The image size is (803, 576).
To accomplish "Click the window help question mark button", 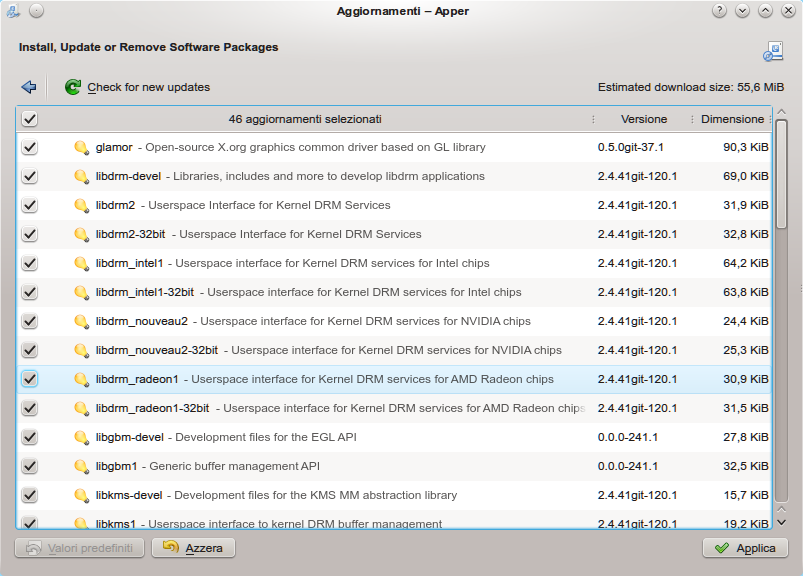I will pyautogui.click(x=718, y=11).
